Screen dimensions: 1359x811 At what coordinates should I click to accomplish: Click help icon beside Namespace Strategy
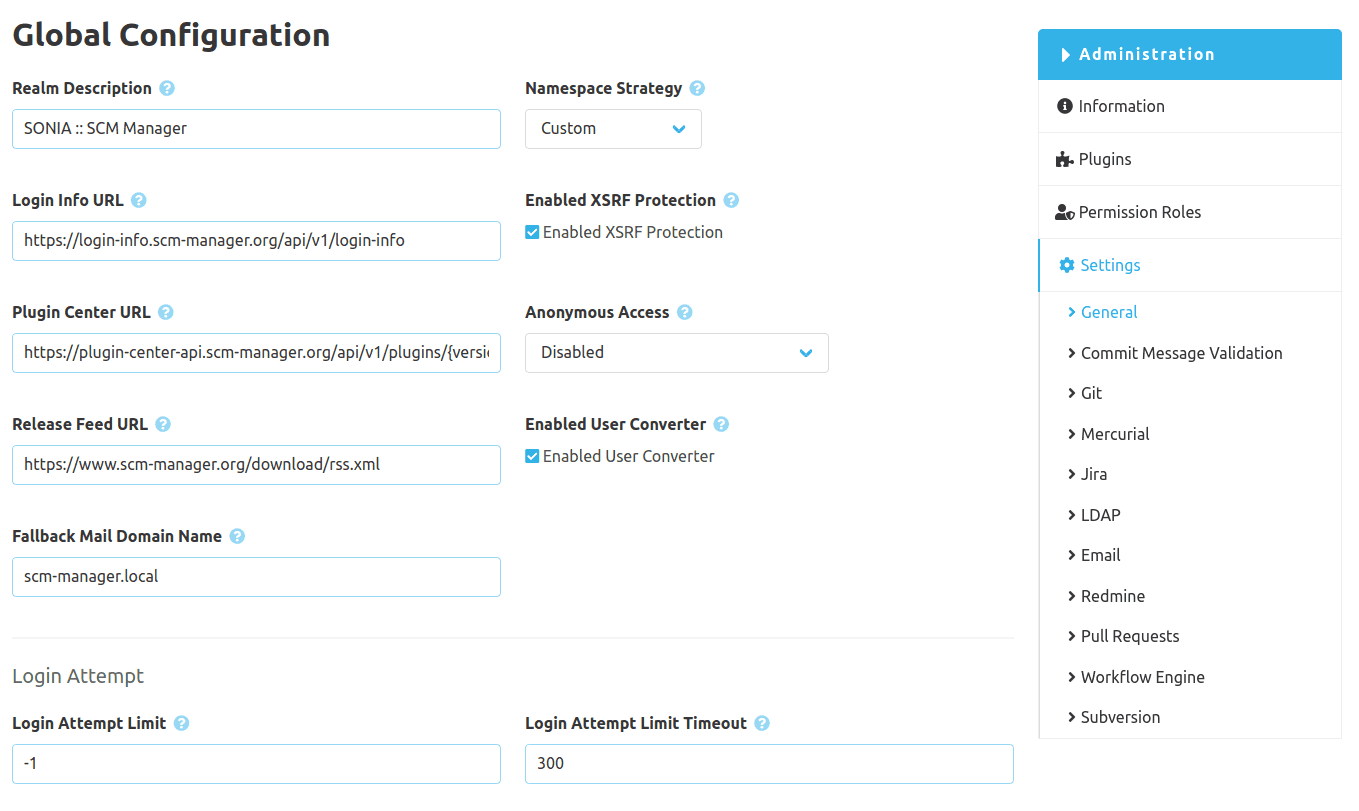coord(697,88)
